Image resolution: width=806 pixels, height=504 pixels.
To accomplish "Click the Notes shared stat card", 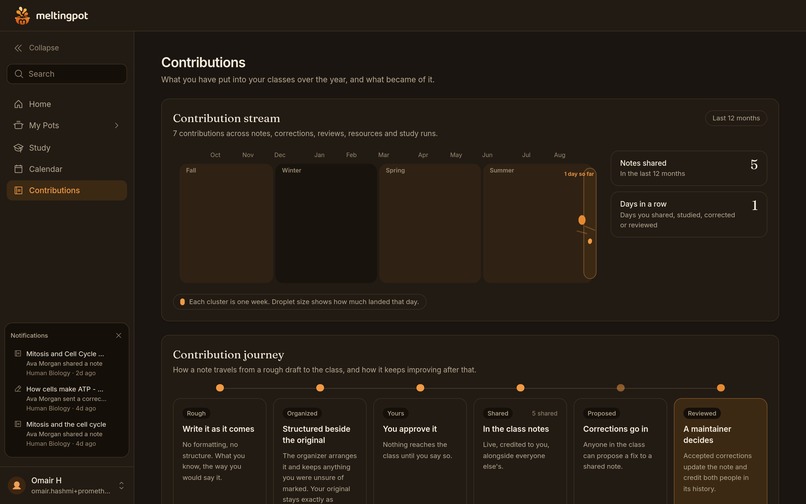I will 689,168.
